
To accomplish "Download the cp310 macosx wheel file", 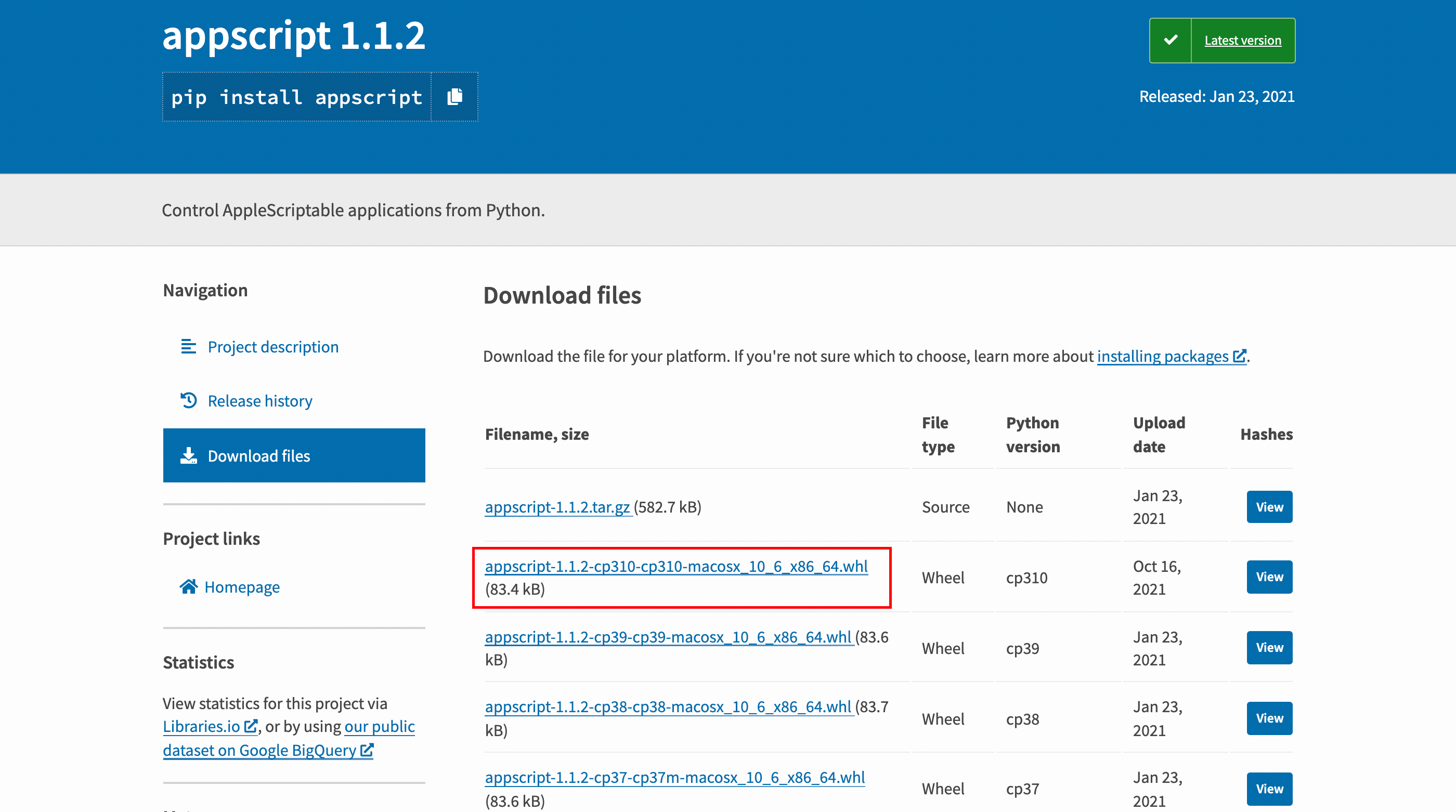I will [x=676, y=566].
